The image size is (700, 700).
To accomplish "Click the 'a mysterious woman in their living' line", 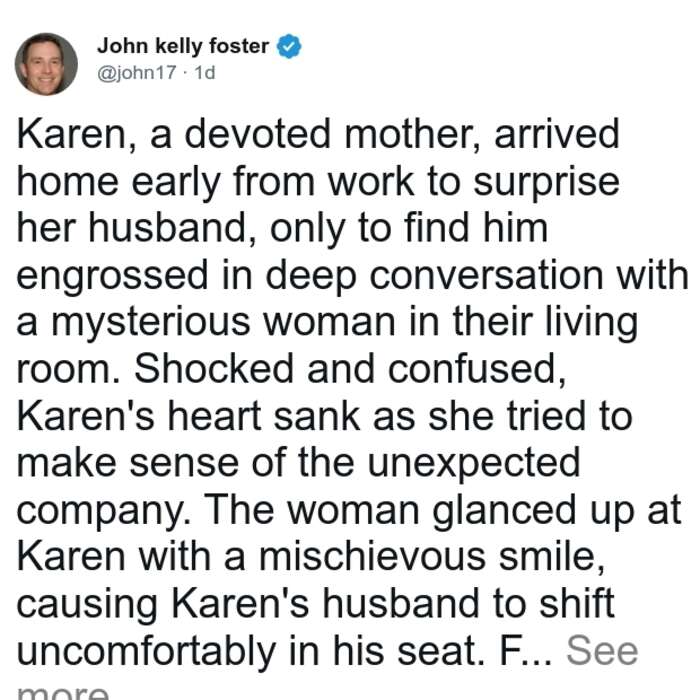I will (x=327, y=322).
